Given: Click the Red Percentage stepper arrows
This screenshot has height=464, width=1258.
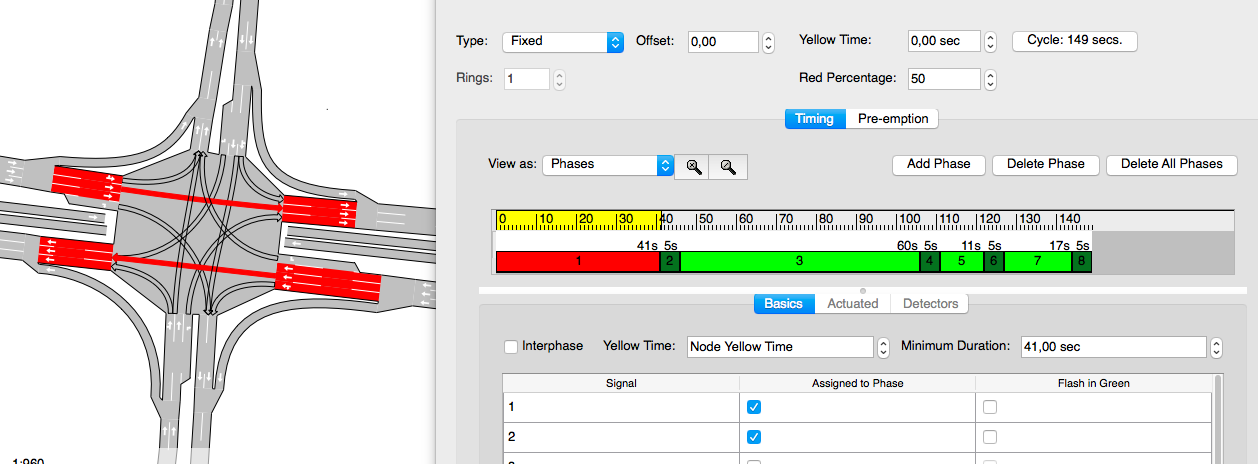Looking at the screenshot, I should (x=990, y=79).
